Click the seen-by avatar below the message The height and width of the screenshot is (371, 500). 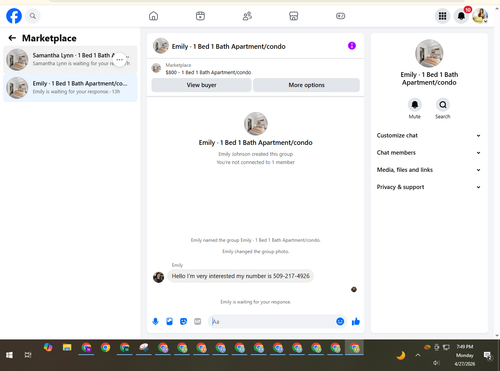click(x=354, y=289)
